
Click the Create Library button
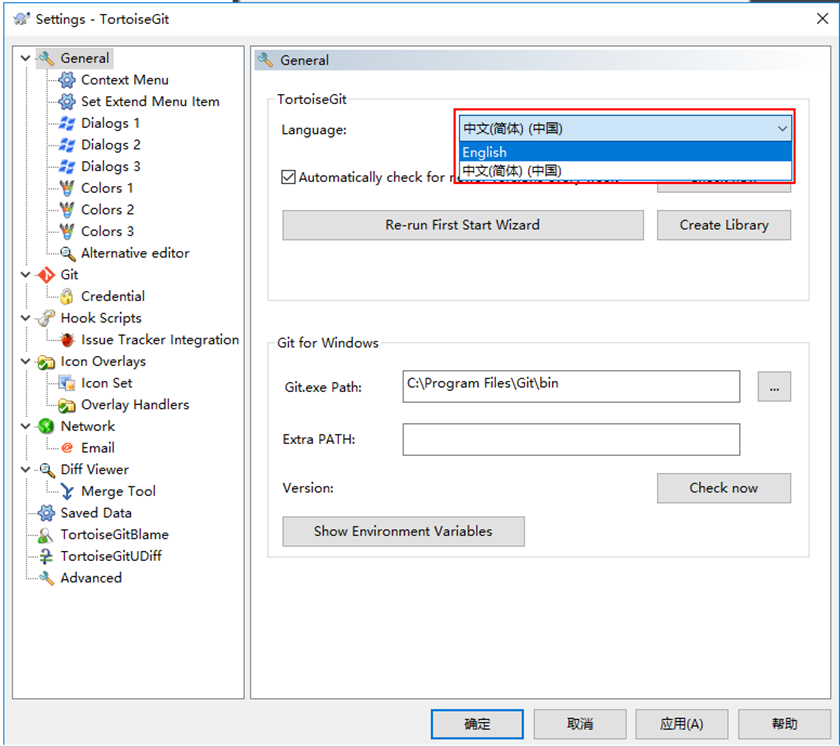724,225
